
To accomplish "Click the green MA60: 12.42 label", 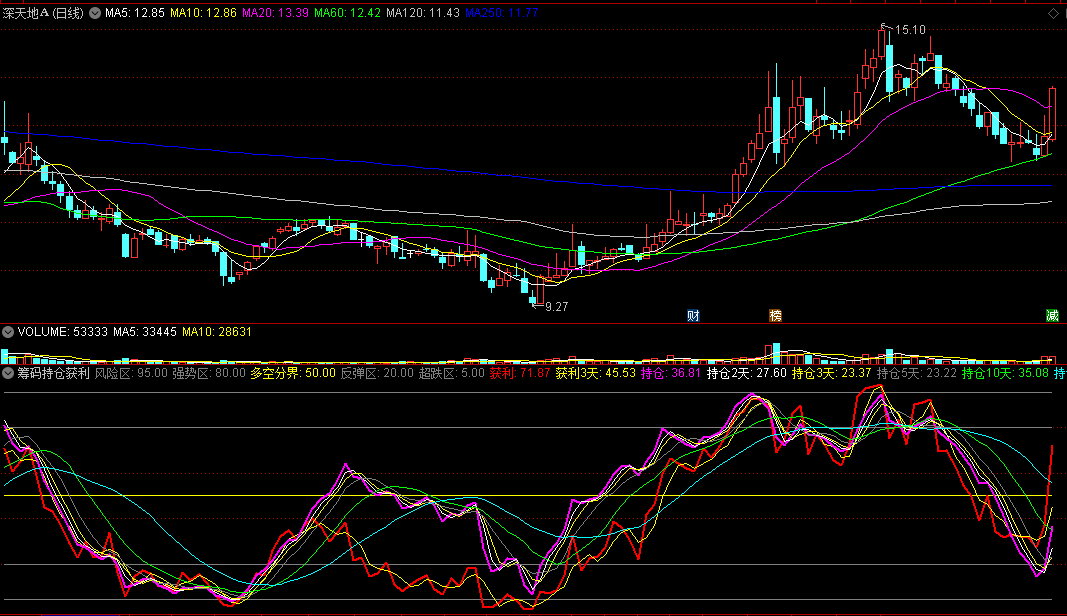I will [x=348, y=13].
